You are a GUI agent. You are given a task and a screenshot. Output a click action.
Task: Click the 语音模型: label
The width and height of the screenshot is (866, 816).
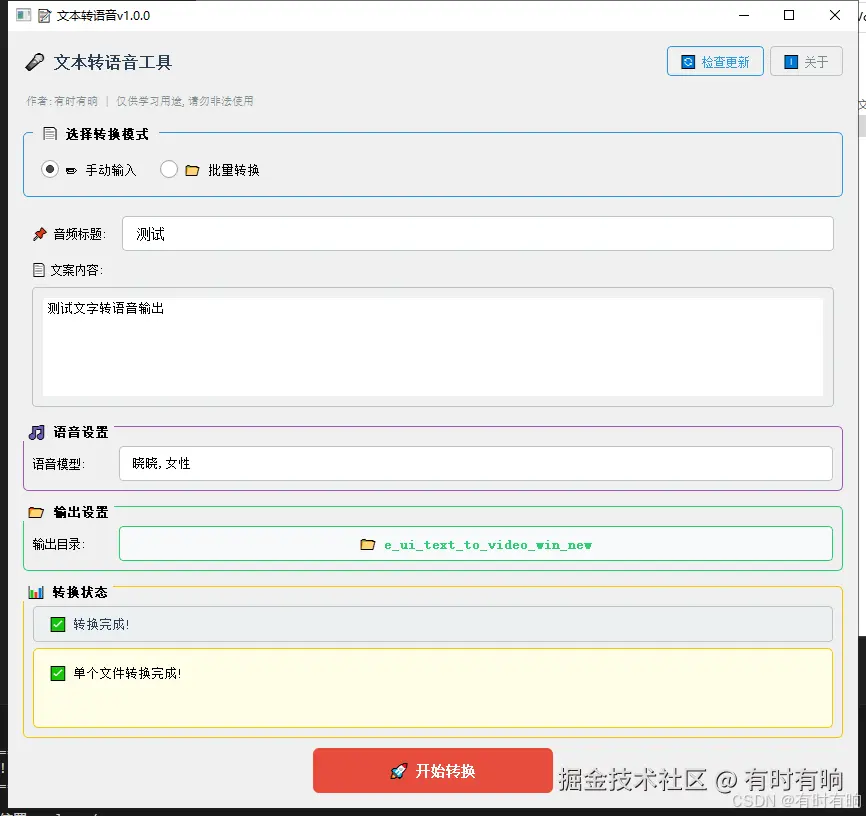tap(59, 464)
